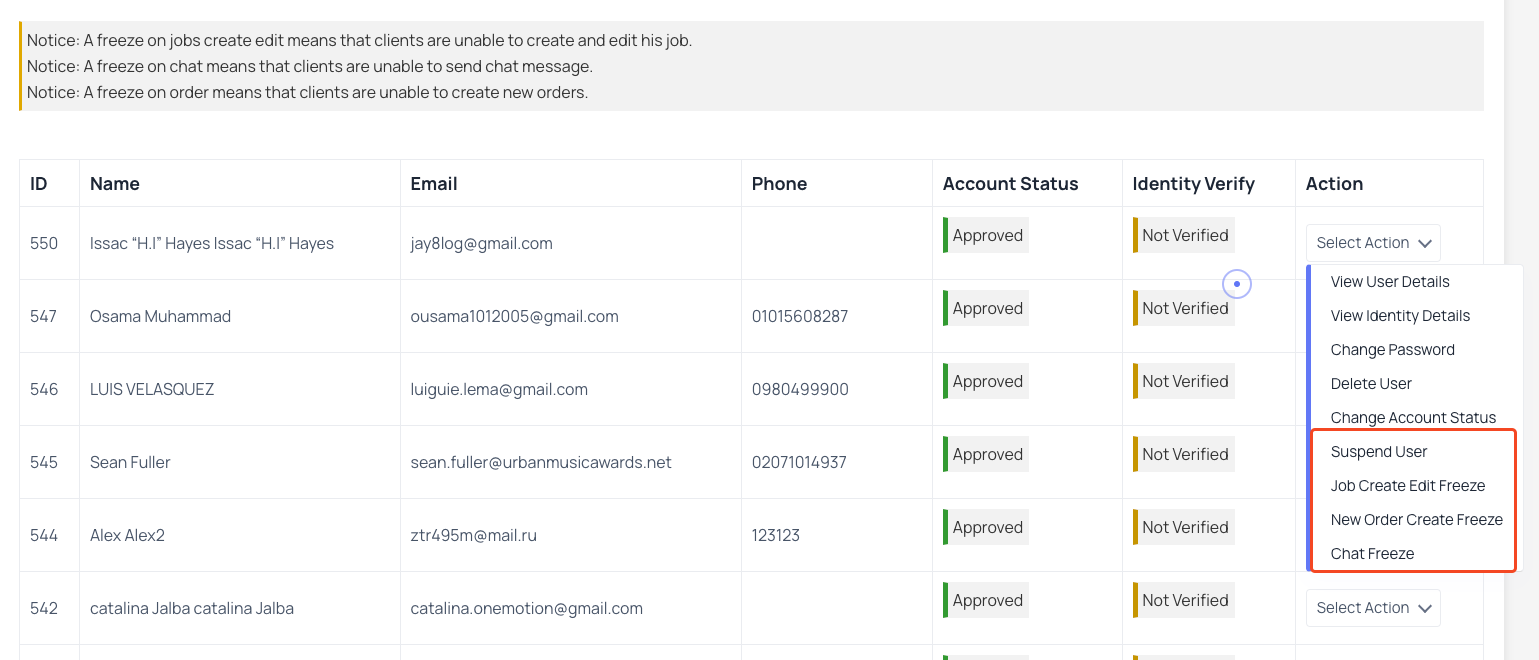Select "Suspend User" in the highlighted section
This screenshot has width=1539, height=660.
[1378, 451]
